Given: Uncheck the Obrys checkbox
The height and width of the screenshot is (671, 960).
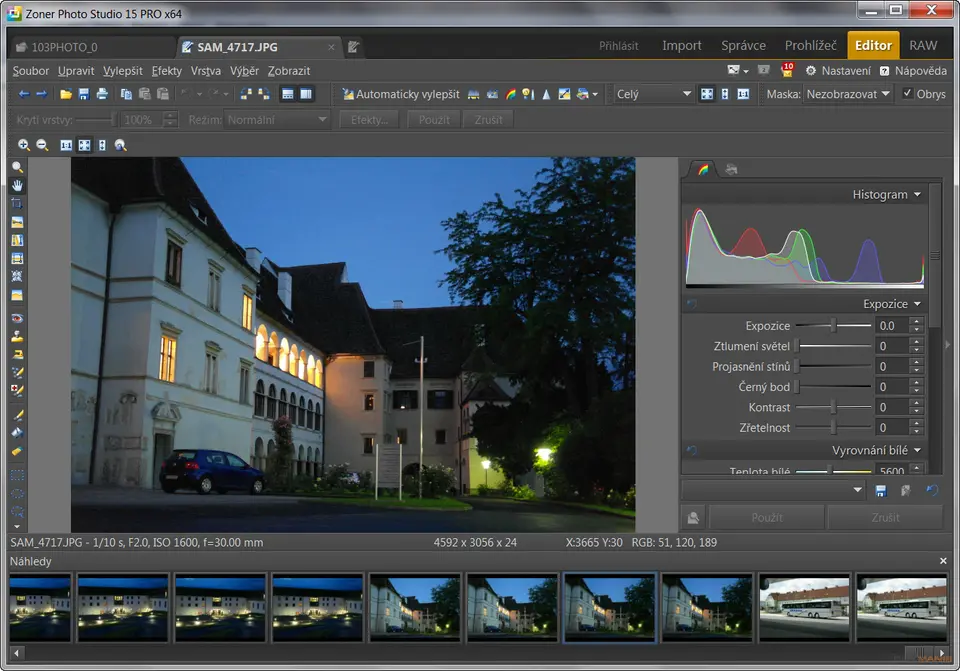Looking at the screenshot, I should click(x=908, y=94).
